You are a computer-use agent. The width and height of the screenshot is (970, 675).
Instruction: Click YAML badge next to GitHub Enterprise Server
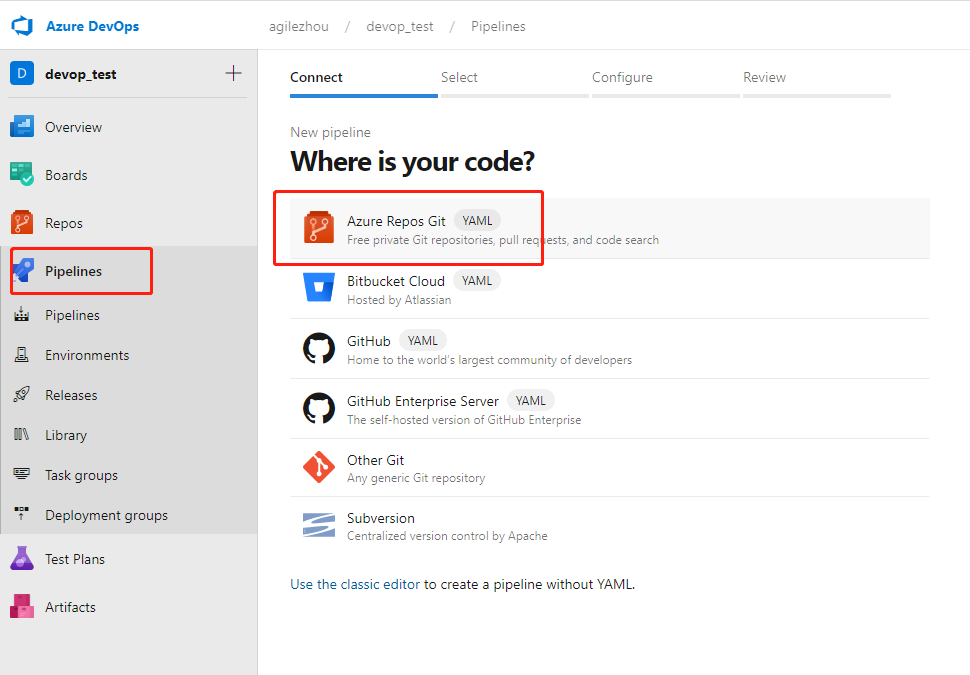(531, 400)
